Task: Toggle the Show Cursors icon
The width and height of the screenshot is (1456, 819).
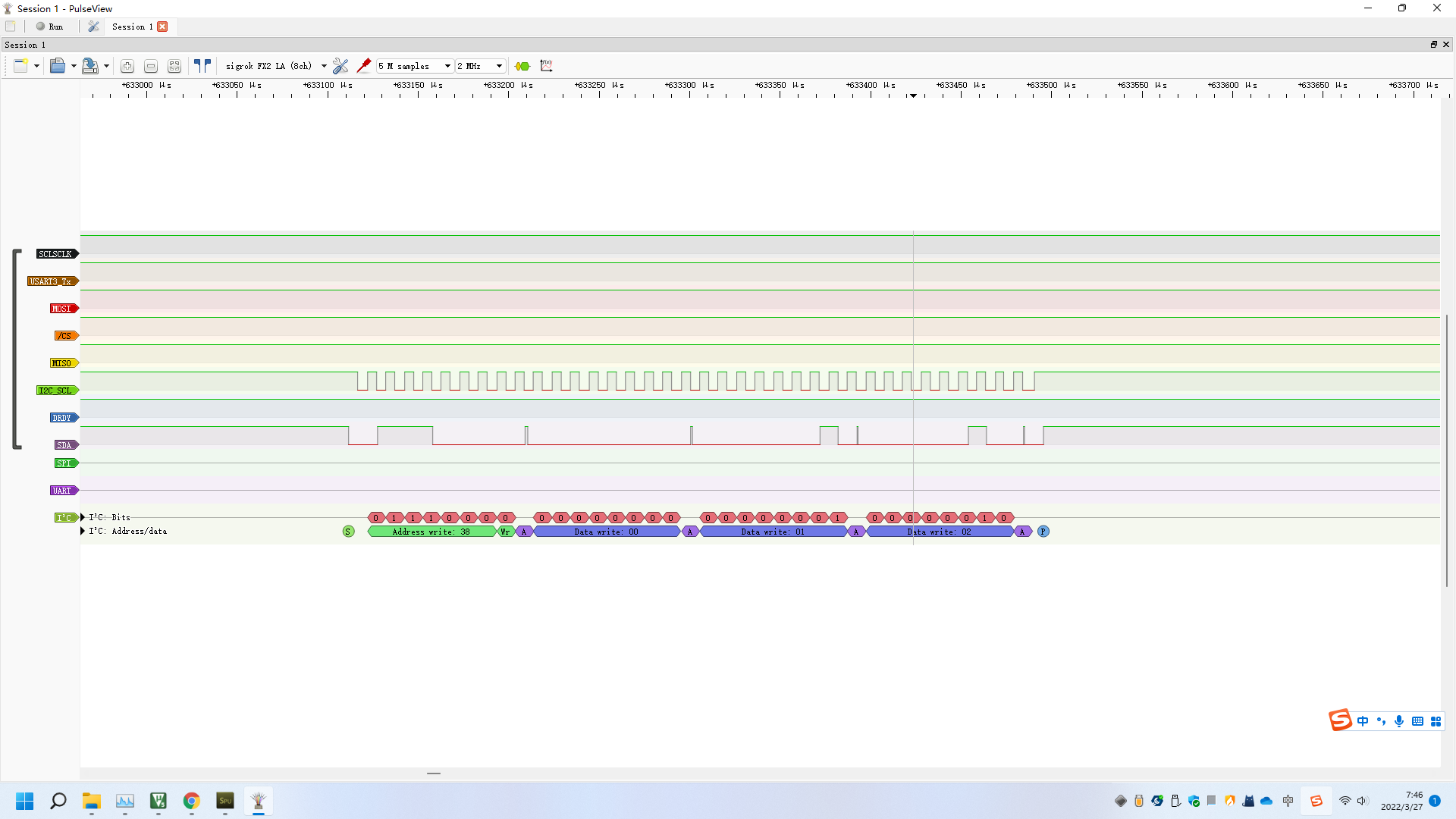Action: point(202,67)
